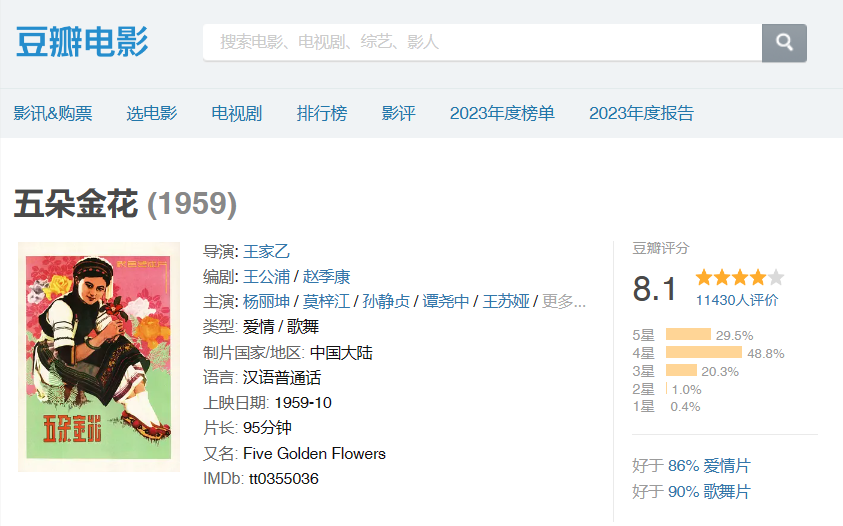The image size is (843, 526).
Task: Open 2023年度报告 page
Action: tap(641, 113)
